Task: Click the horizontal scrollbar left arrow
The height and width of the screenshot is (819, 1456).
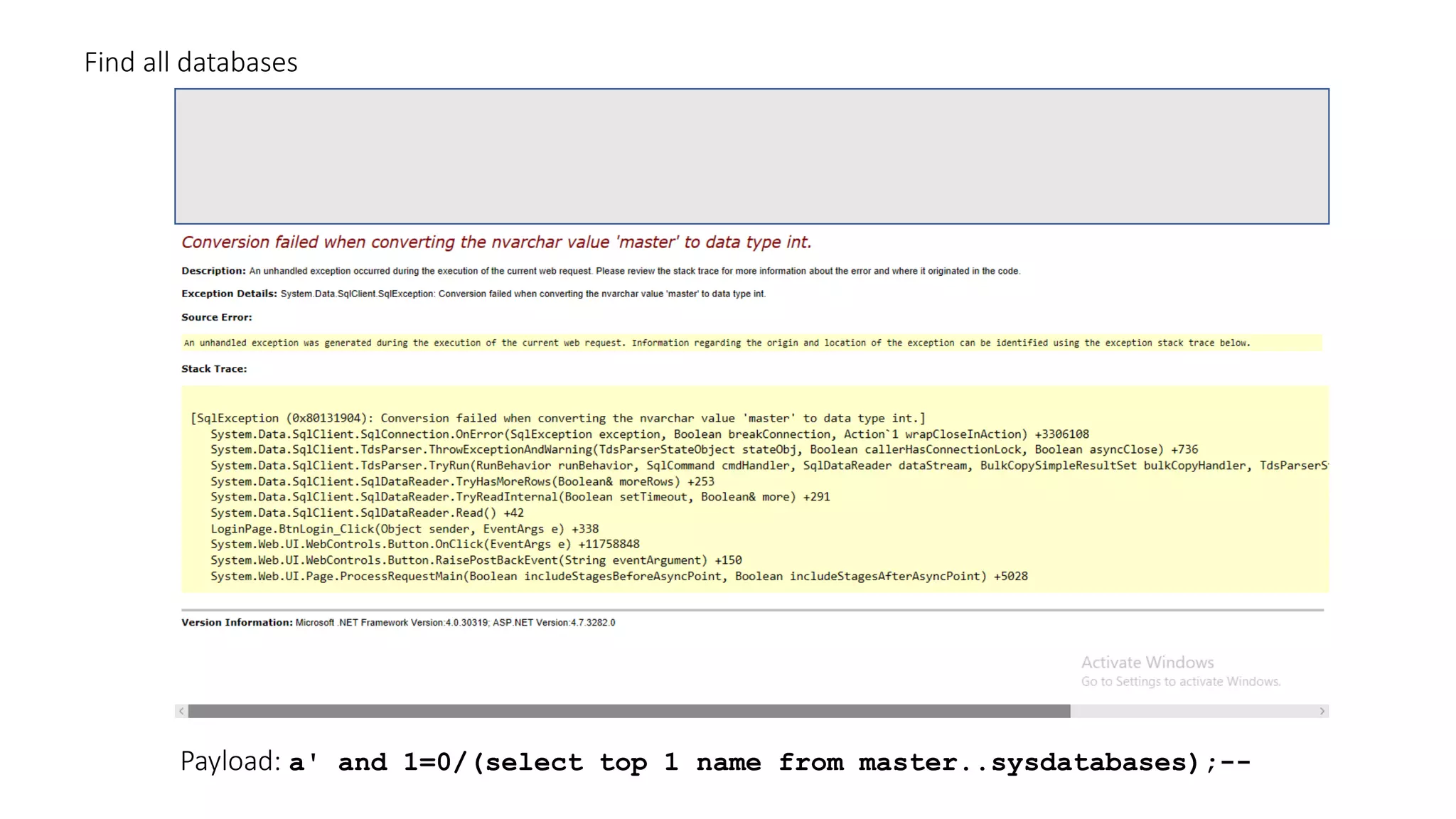Action: (181, 711)
